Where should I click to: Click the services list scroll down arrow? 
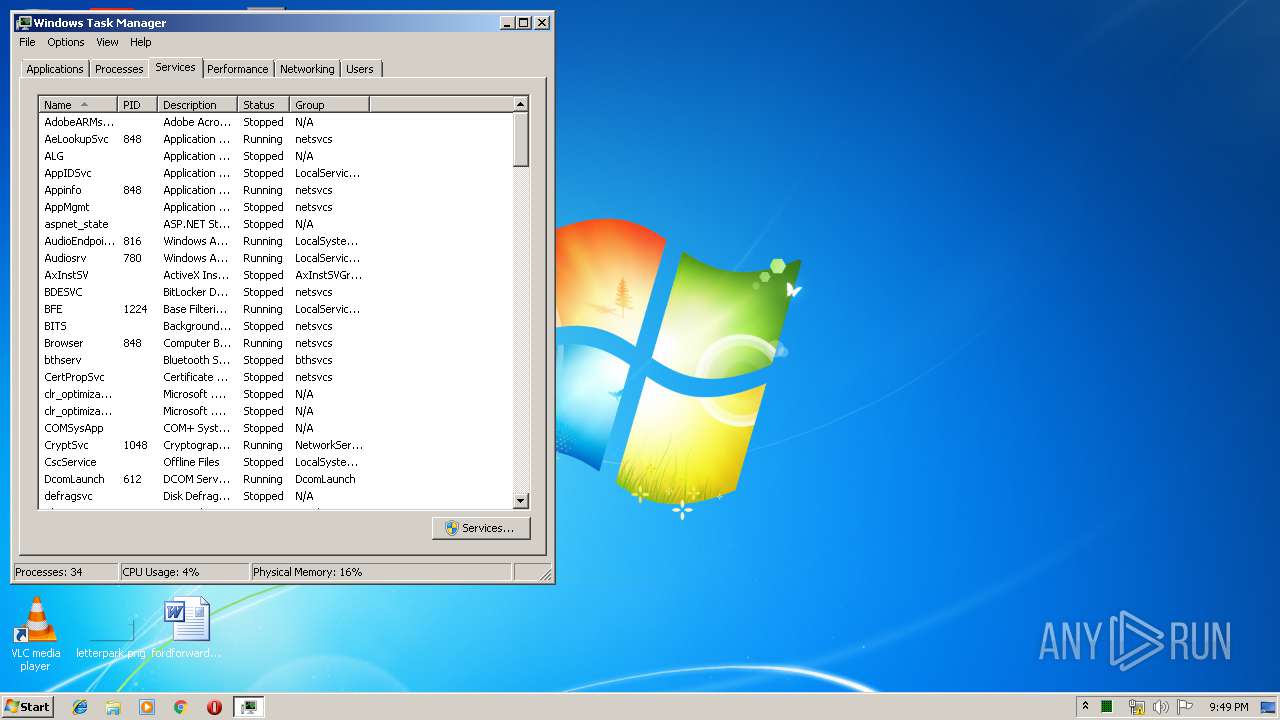click(520, 500)
